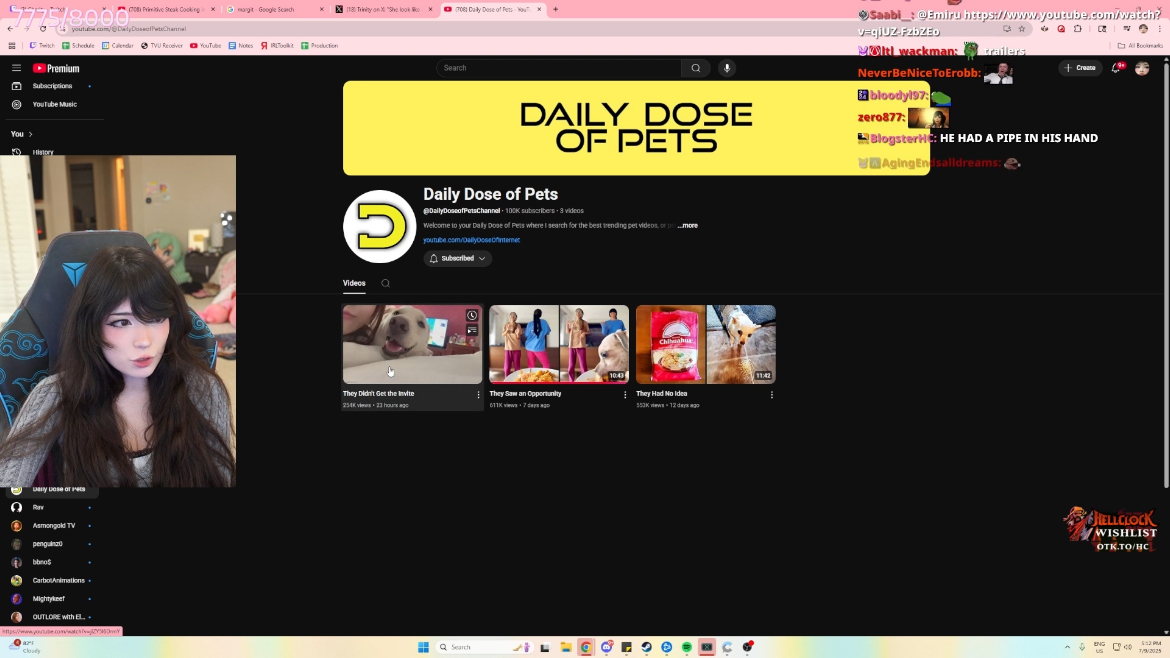Open Production bookmark
The width and height of the screenshot is (1170, 658).
(x=319, y=46)
